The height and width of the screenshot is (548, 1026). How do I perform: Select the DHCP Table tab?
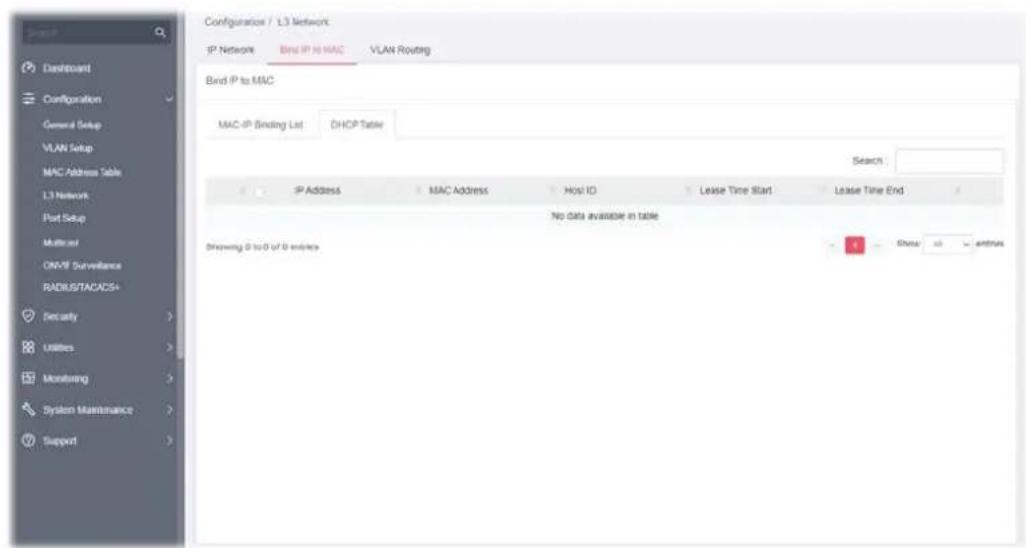(357, 124)
